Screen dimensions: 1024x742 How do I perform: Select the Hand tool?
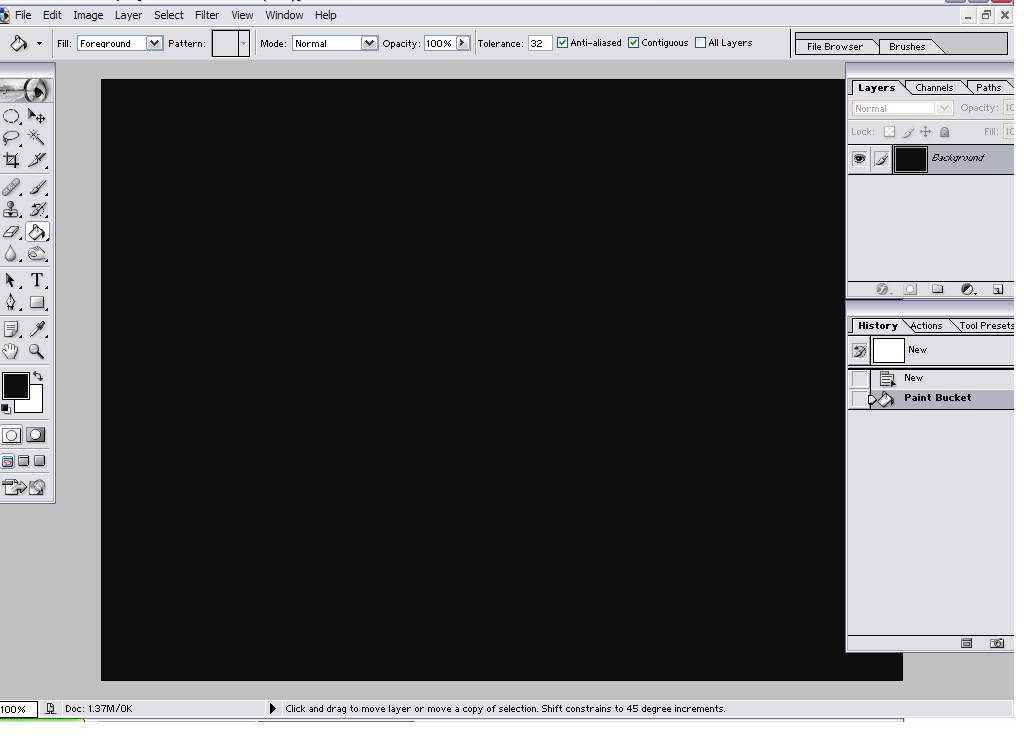point(11,351)
